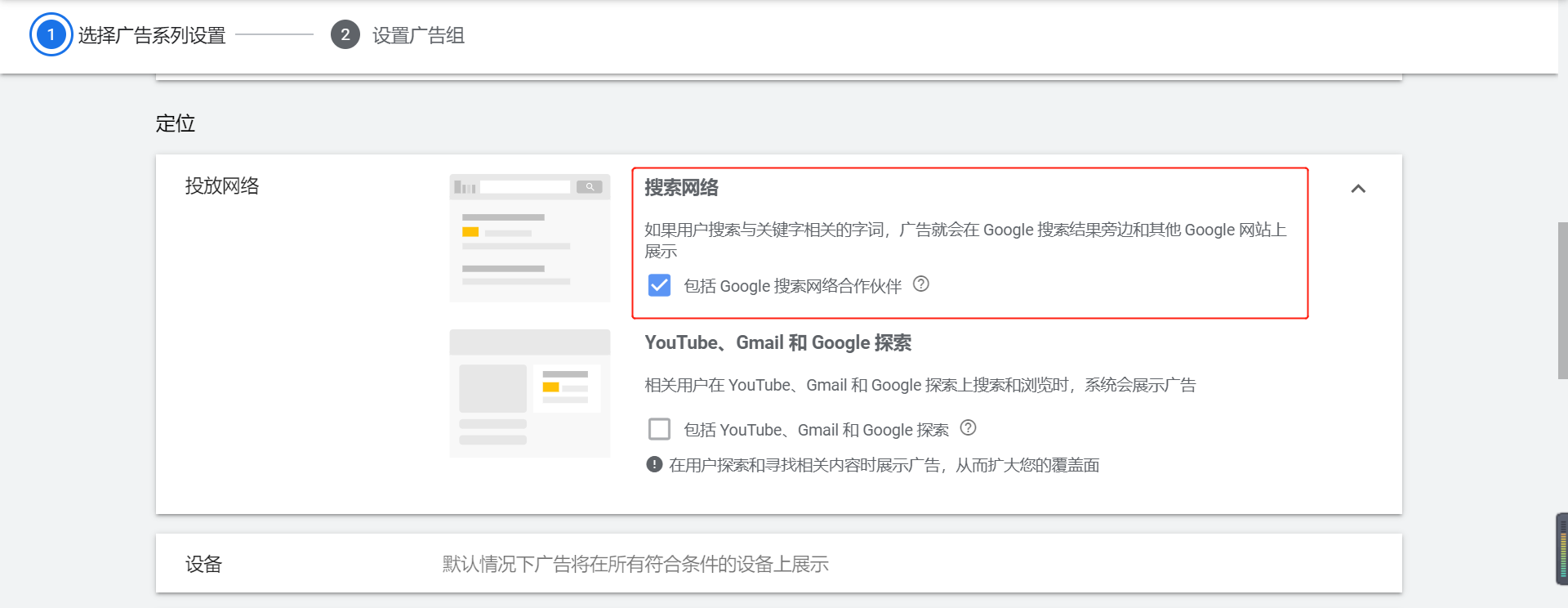
Task: Click the 在用户探索和寻找相关内容时展示广告 note
Action: pos(884,465)
